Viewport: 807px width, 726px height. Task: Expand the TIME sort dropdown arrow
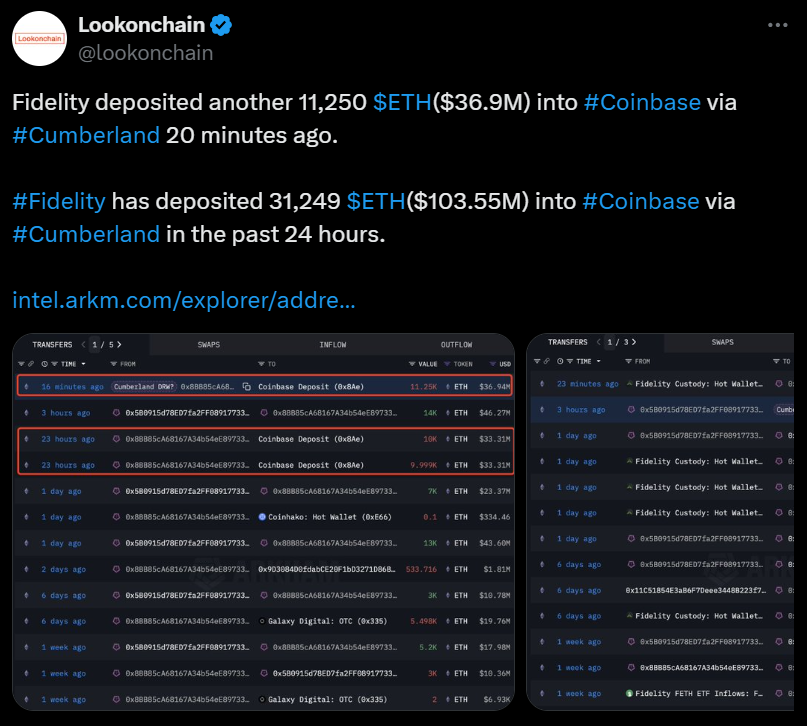point(83,364)
